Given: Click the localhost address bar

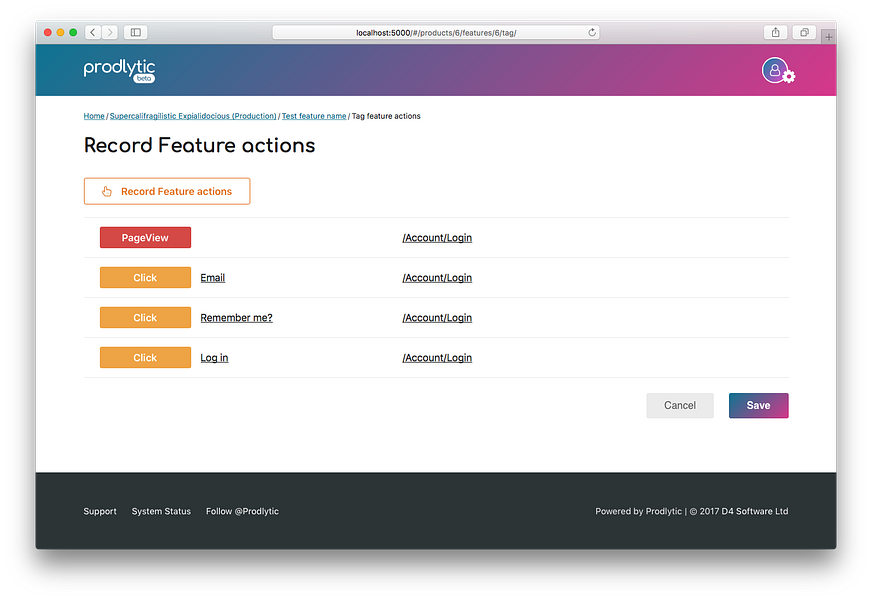Looking at the screenshot, I should (436, 33).
